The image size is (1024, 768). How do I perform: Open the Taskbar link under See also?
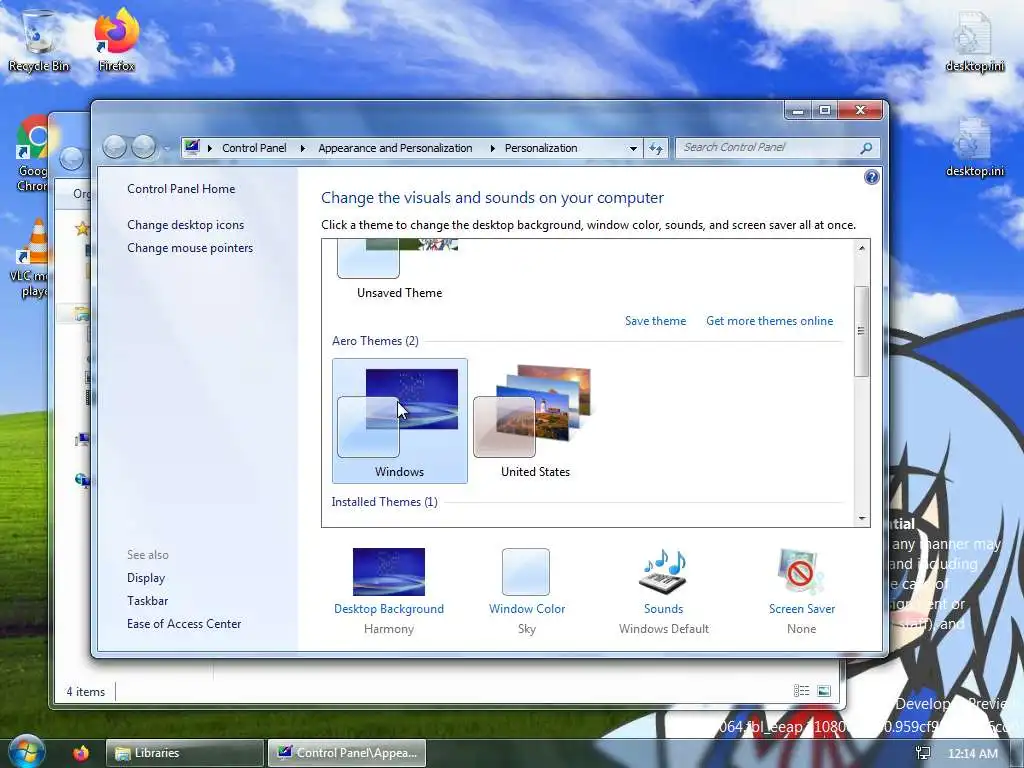[148, 601]
